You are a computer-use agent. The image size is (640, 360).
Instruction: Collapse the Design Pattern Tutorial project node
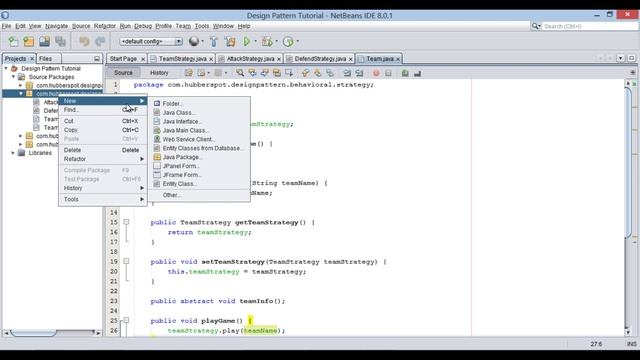click(6, 69)
